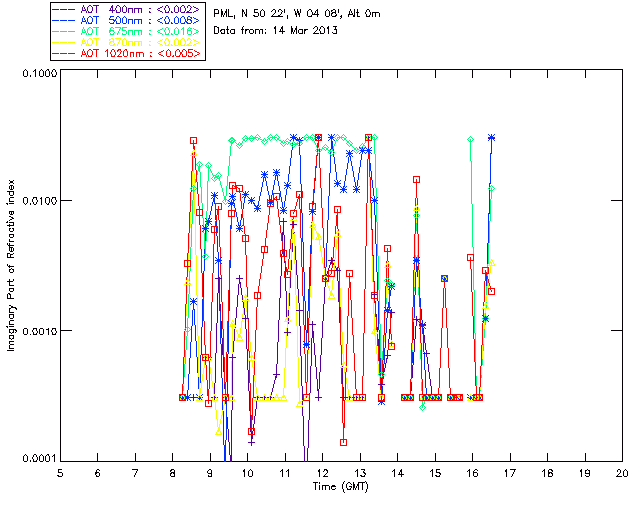Screen dimensions: 640x512
Task: Click the x-axis tick label 20
Action: point(622,472)
